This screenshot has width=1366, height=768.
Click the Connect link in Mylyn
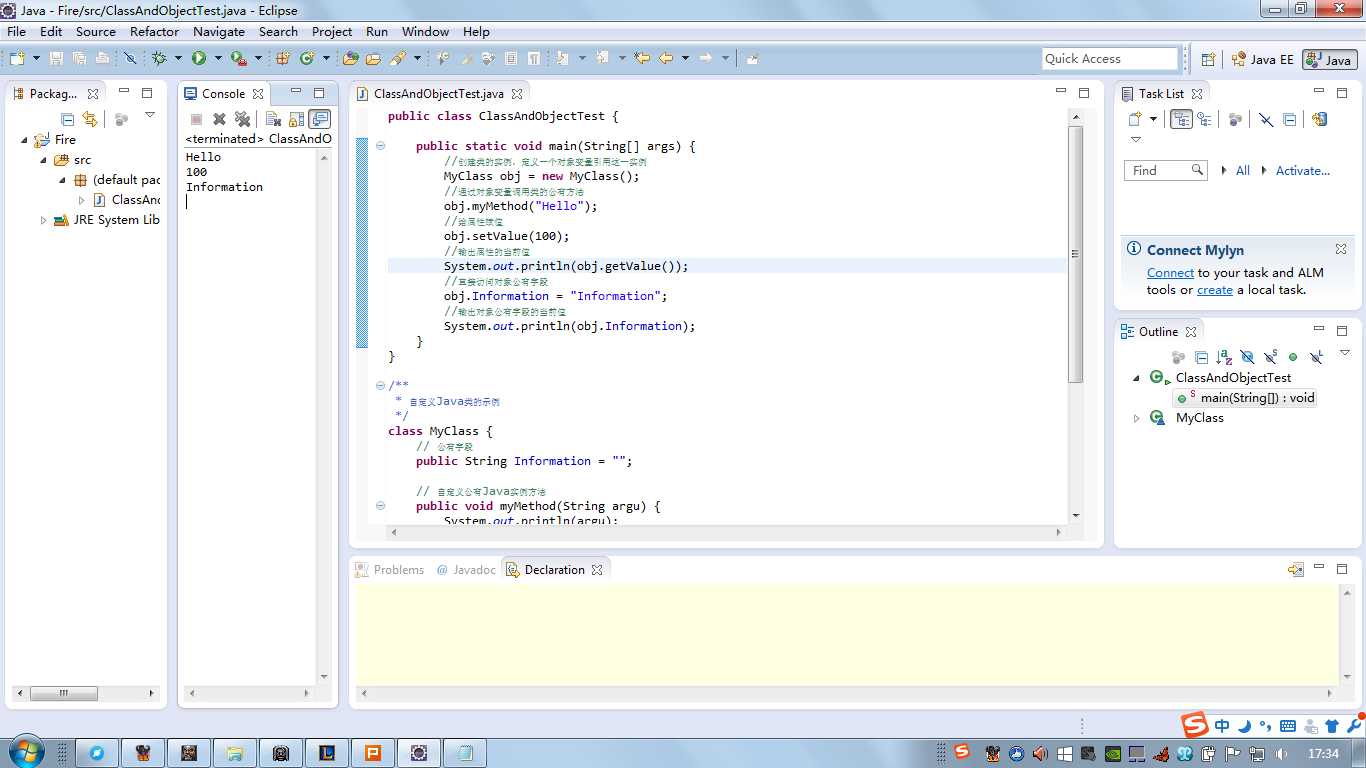(1170, 273)
